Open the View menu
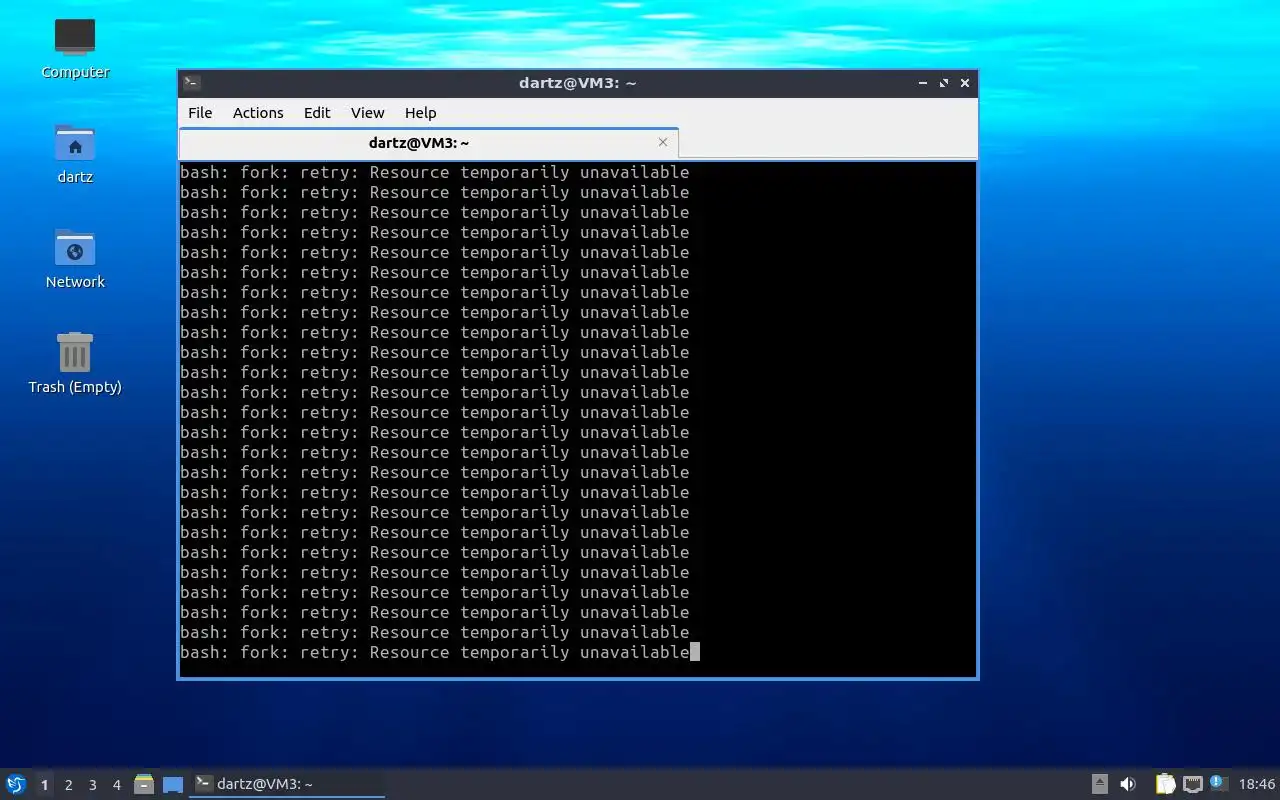This screenshot has width=1280, height=800. click(x=367, y=112)
